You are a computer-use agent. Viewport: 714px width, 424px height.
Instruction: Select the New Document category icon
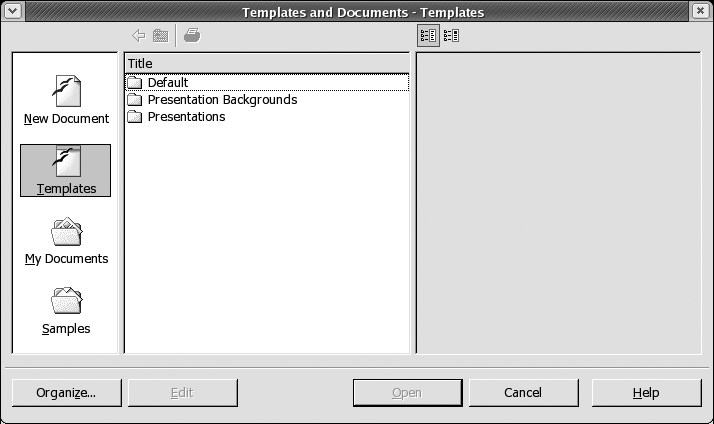(x=66, y=91)
